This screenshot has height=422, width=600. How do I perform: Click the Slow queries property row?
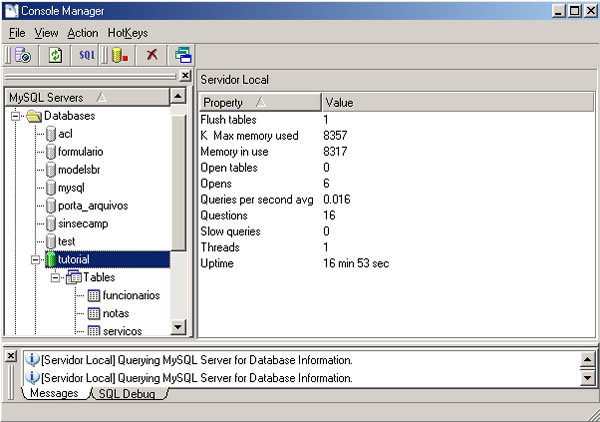coord(396,231)
